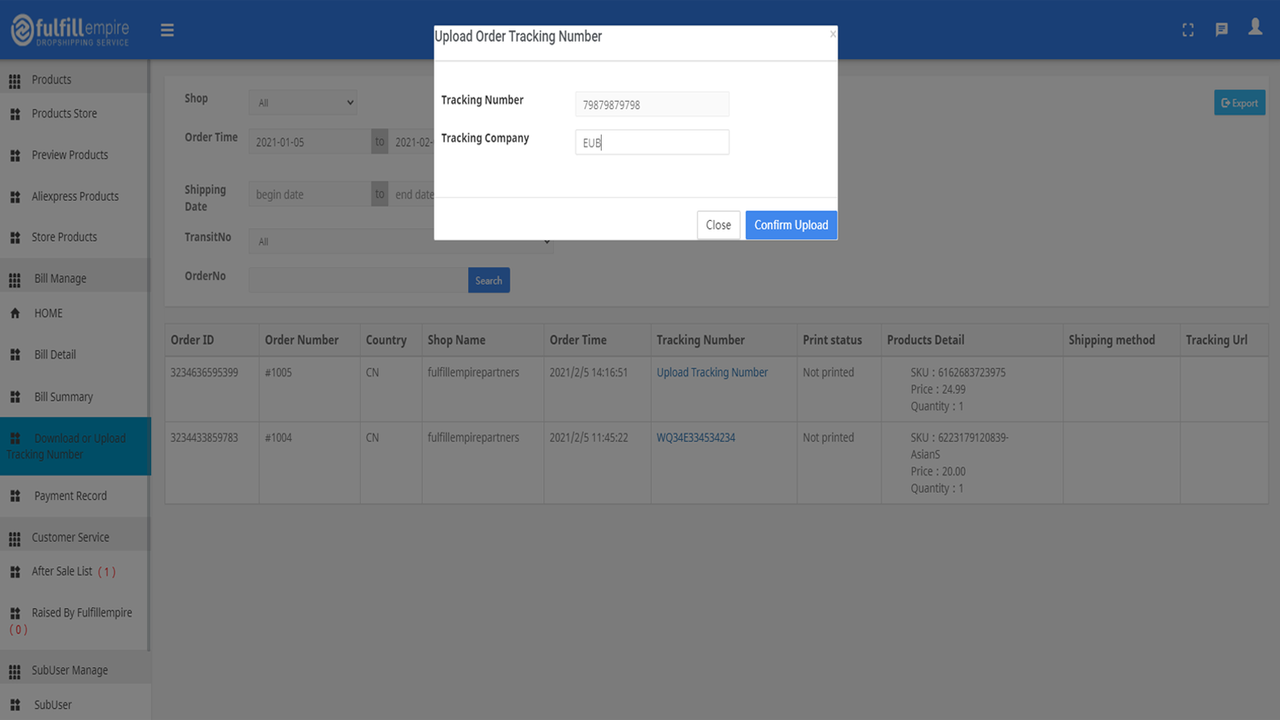This screenshot has width=1280, height=720.
Task: Open tracking link WQ34E334534234
Action: (695, 437)
